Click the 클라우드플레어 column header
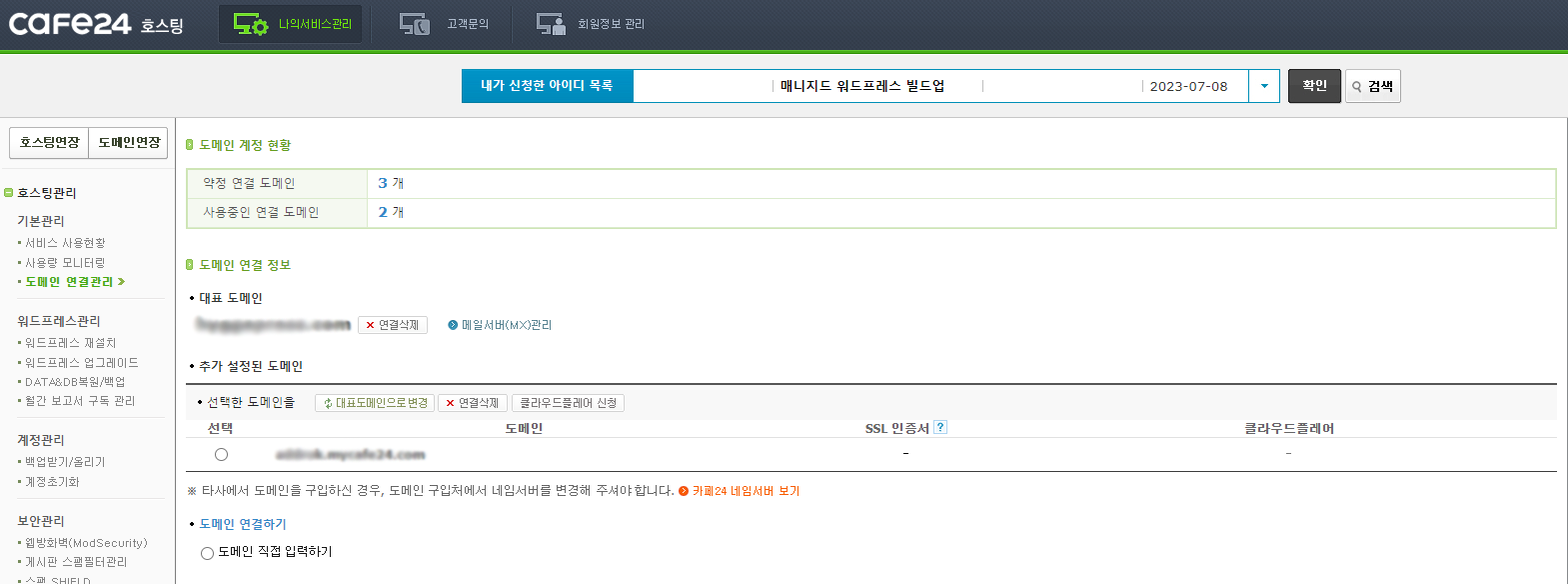Image resolution: width=1568 pixels, height=584 pixels. click(1289, 428)
